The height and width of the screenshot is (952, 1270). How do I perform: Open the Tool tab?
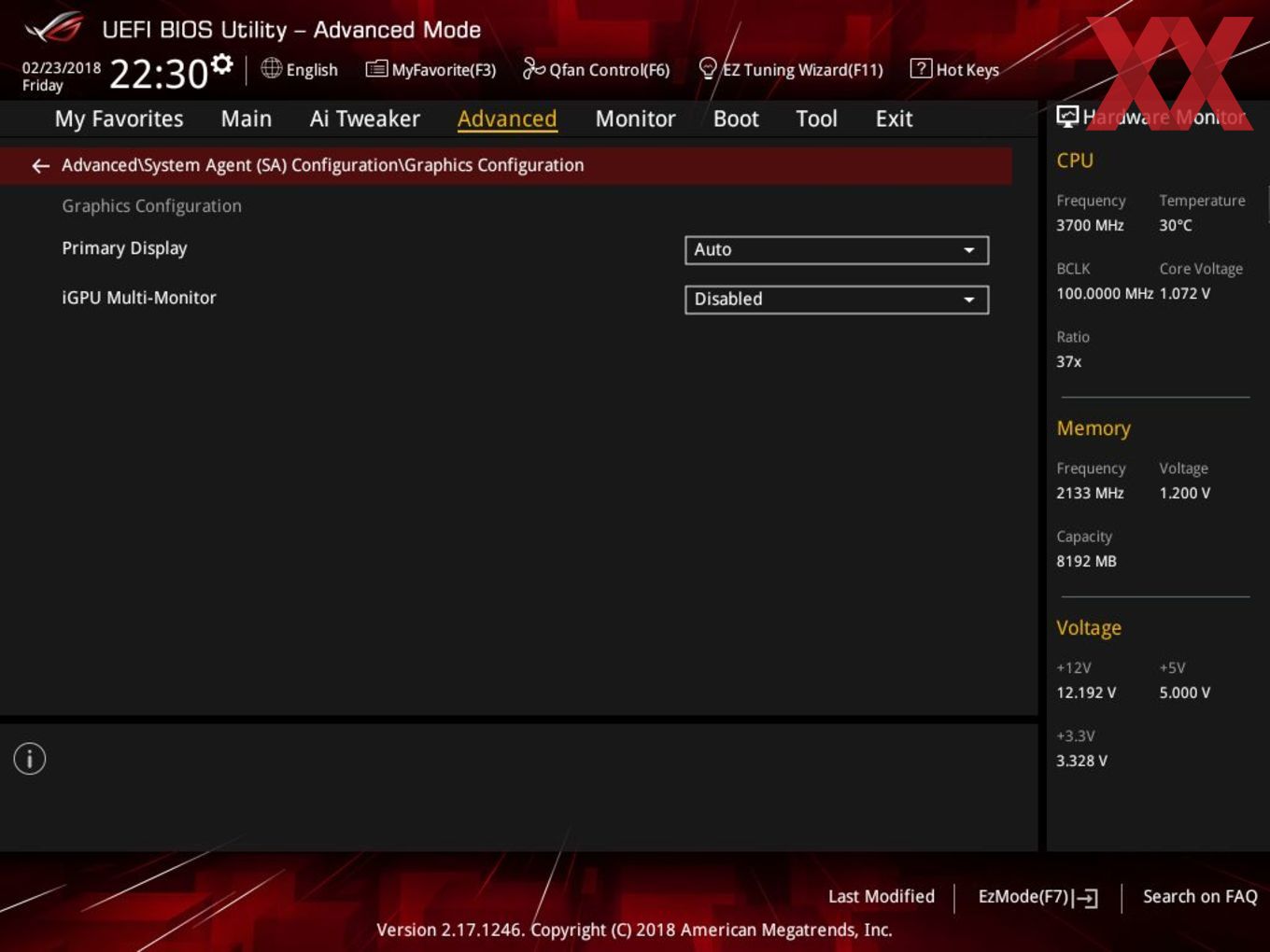coord(817,119)
